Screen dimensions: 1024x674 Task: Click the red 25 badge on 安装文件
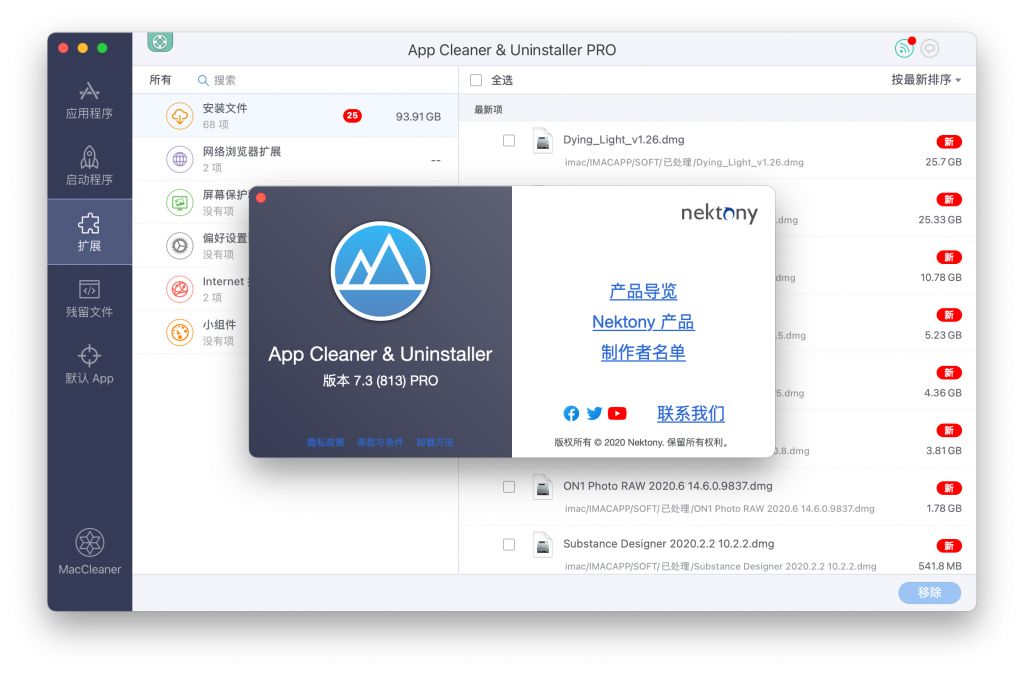pyautogui.click(x=352, y=116)
